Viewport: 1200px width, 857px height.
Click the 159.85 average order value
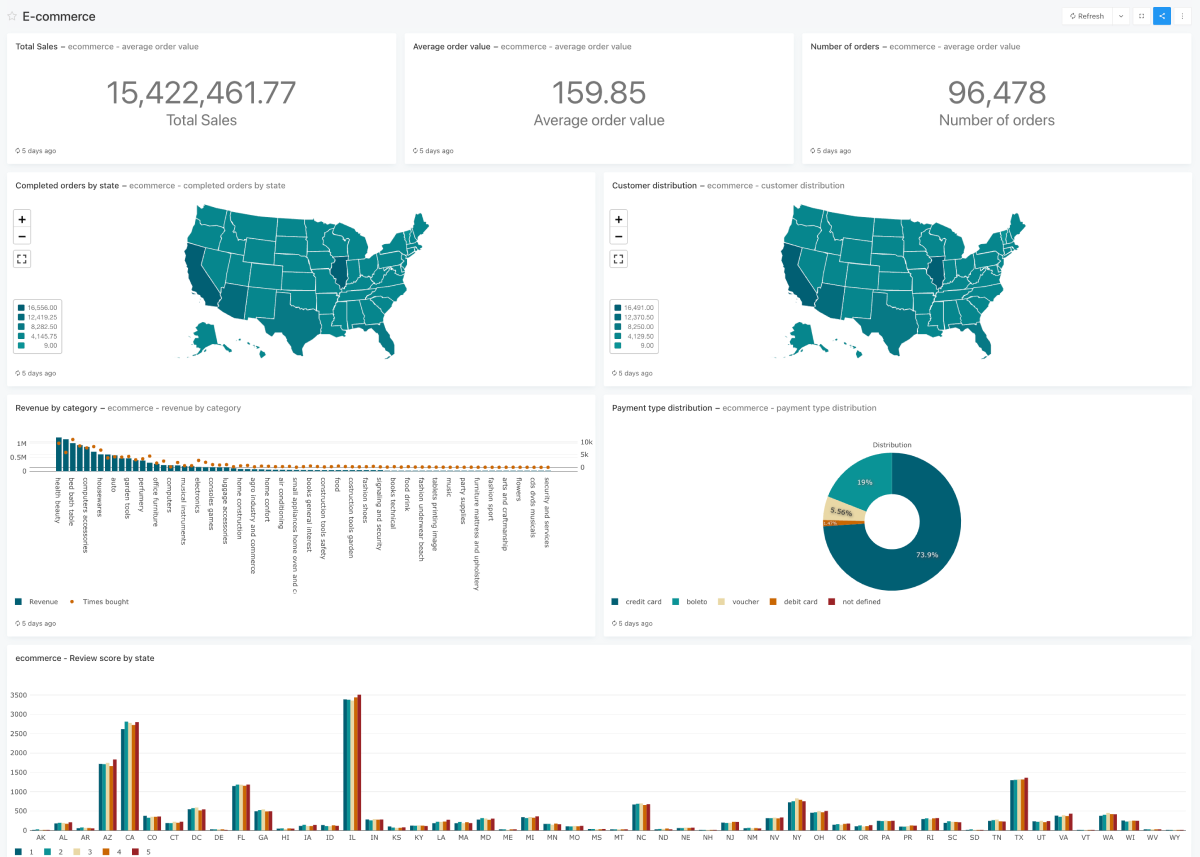[x=599, y=93]
